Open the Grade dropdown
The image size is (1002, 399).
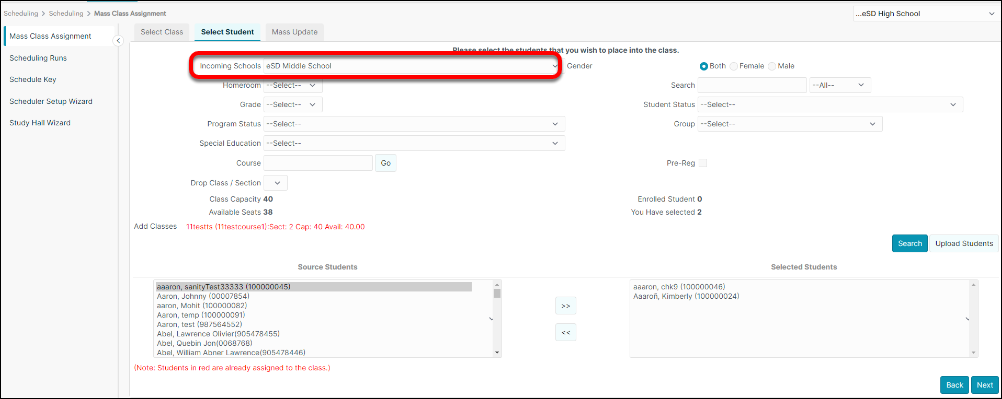pos(293,104)
